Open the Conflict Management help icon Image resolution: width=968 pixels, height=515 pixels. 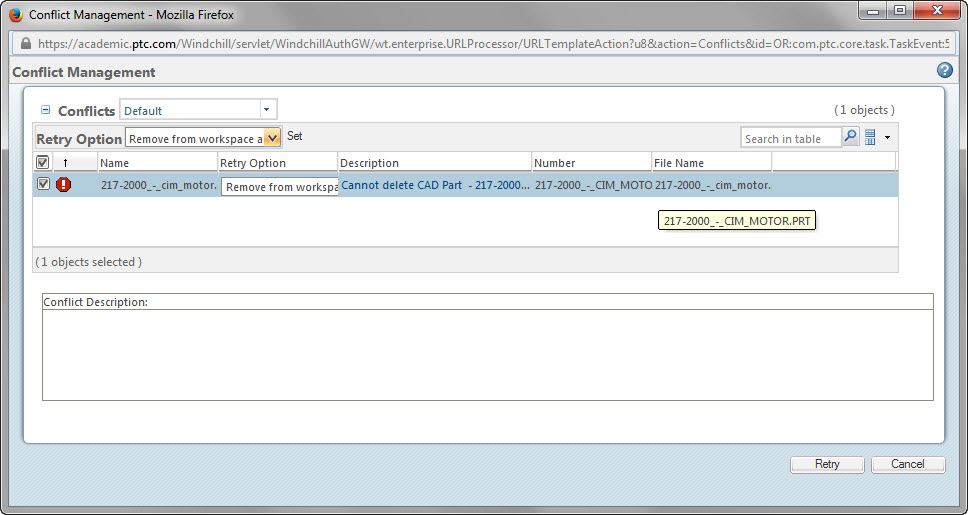pos(945,70)
